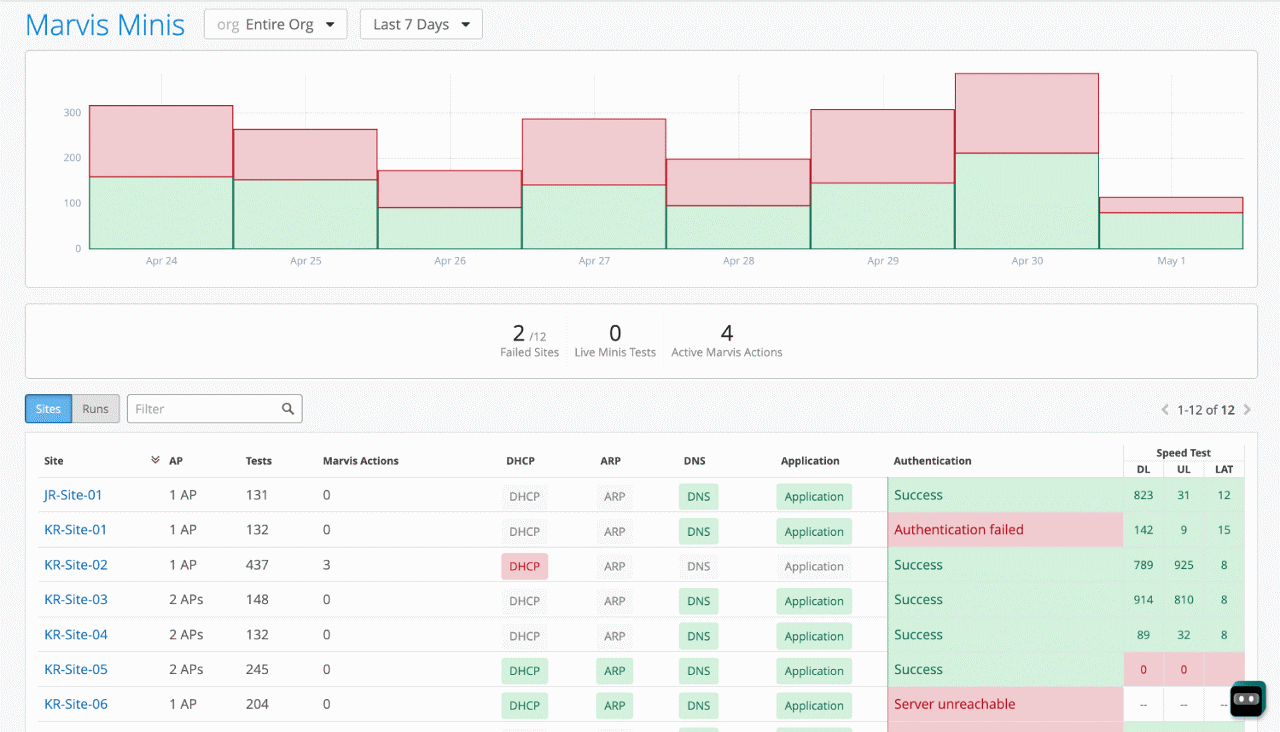
Task: Open the Entire Org scope selector
Action: (x=275, y=23)
